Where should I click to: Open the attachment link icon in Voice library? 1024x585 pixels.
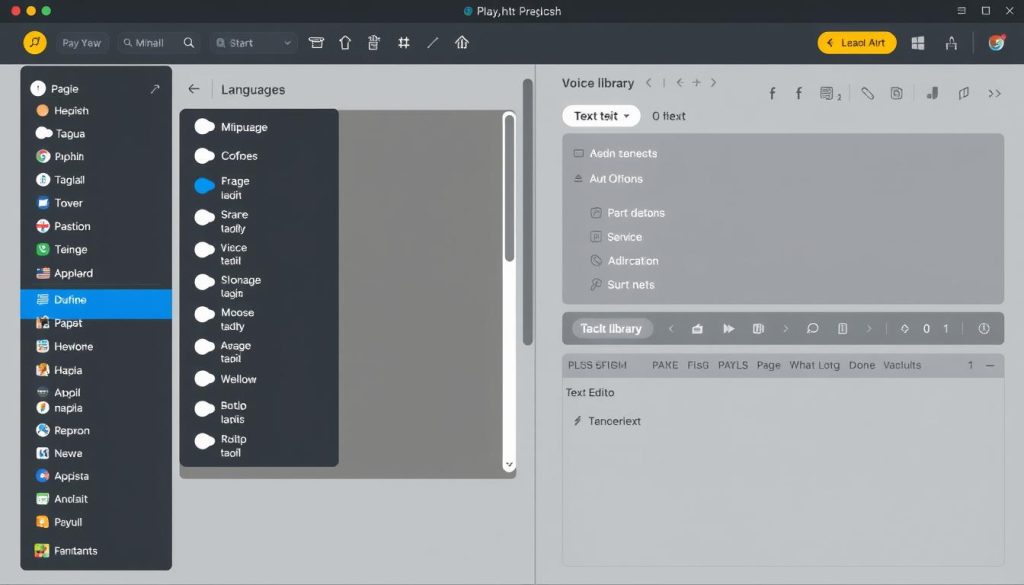coord(867,92)
